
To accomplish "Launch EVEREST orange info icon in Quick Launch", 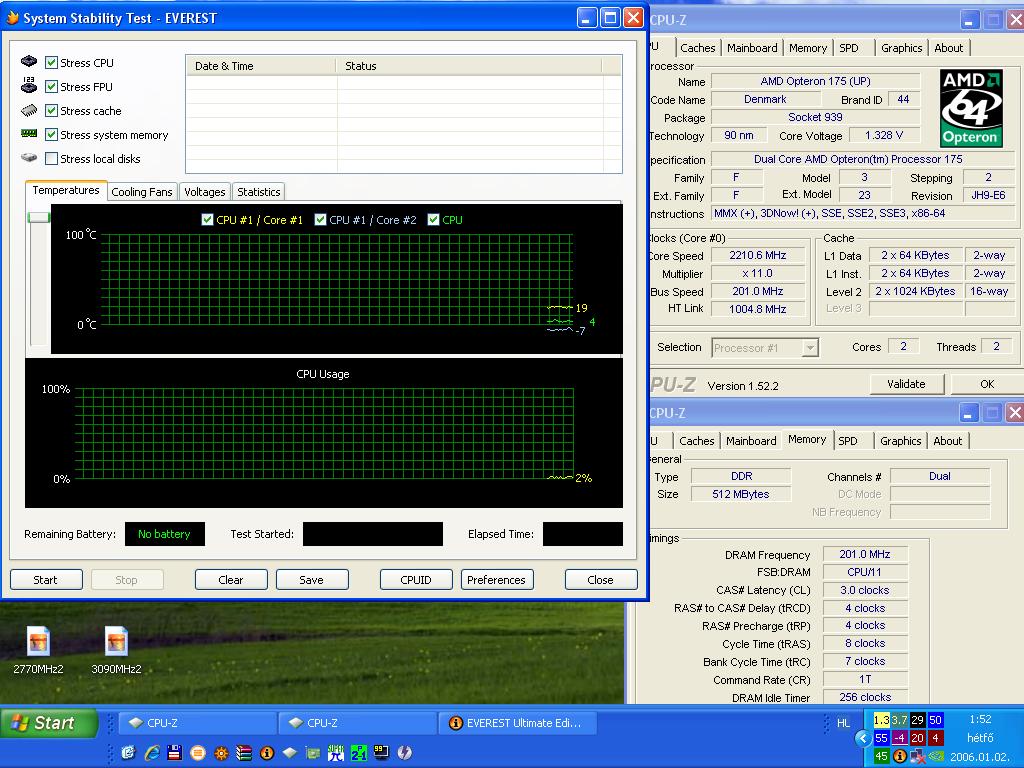I will [267, 753].
